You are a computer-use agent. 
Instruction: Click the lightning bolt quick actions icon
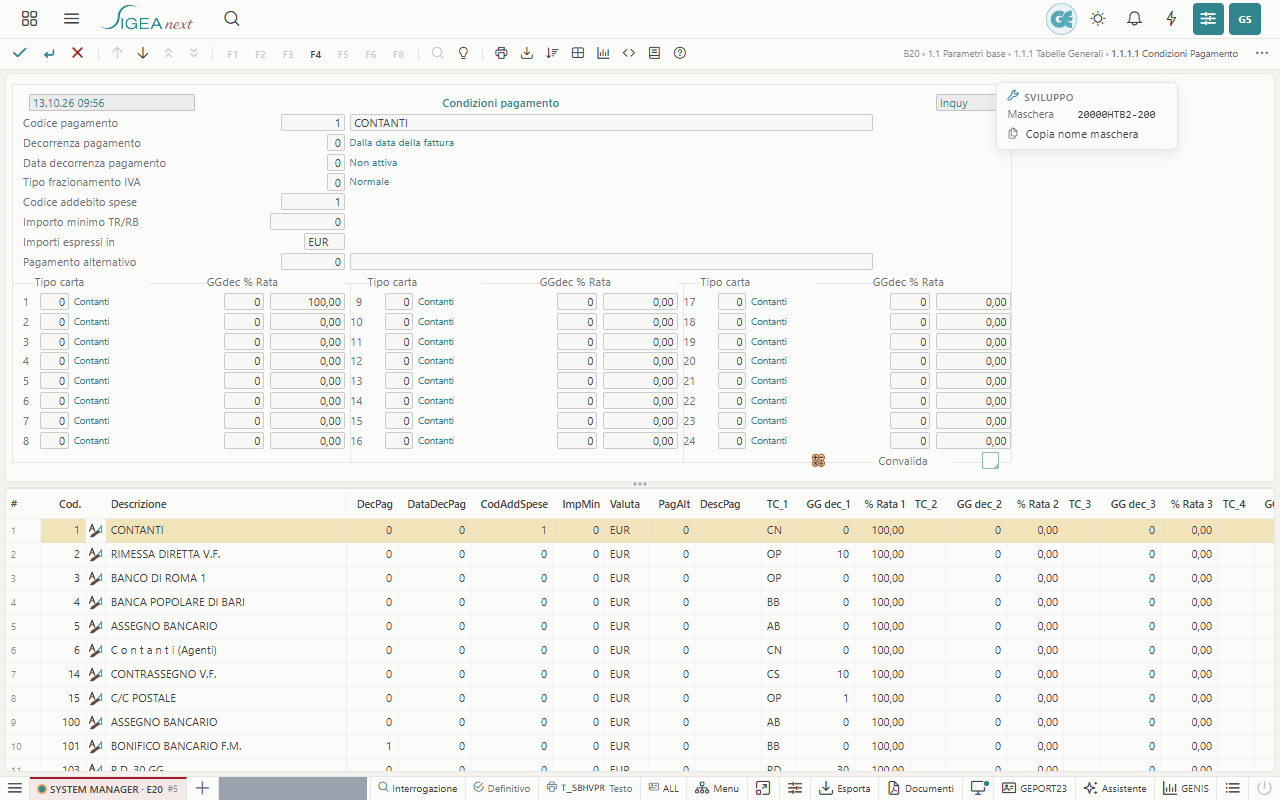(x=1172, y=19)
